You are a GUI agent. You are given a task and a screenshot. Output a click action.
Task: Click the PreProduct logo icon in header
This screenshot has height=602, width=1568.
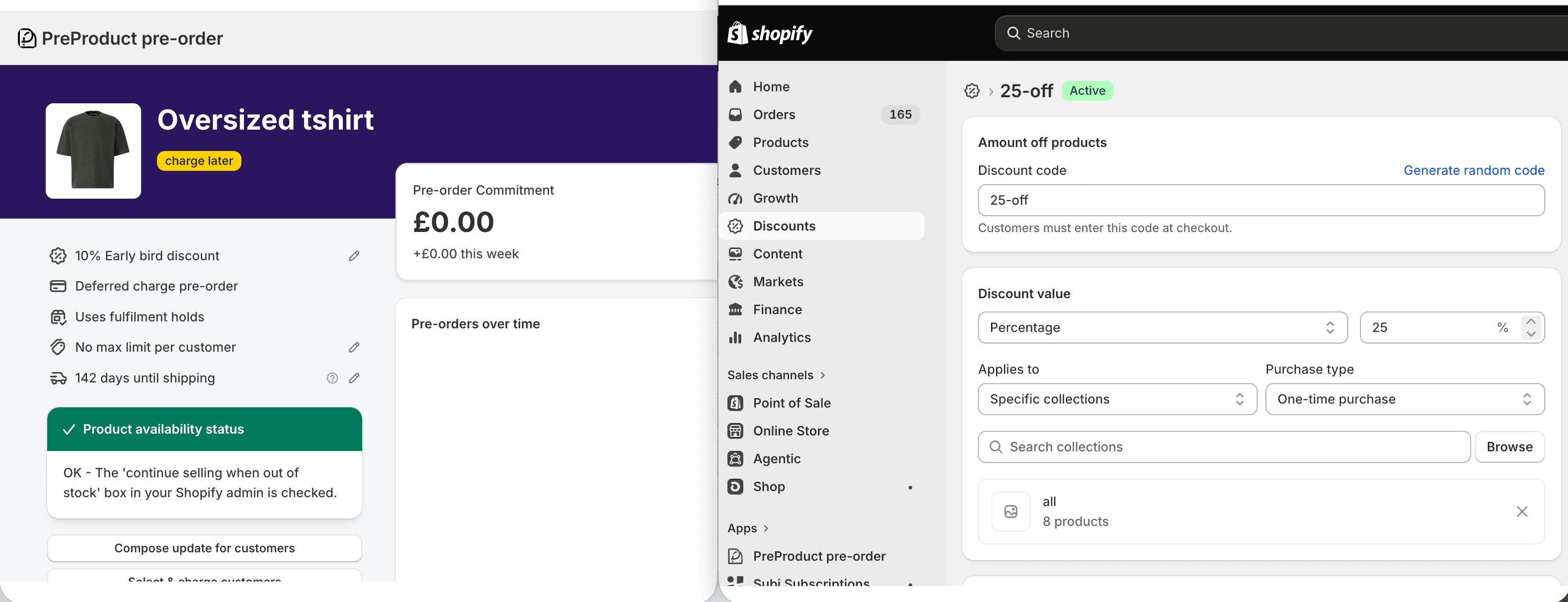[x=27, y=38]
